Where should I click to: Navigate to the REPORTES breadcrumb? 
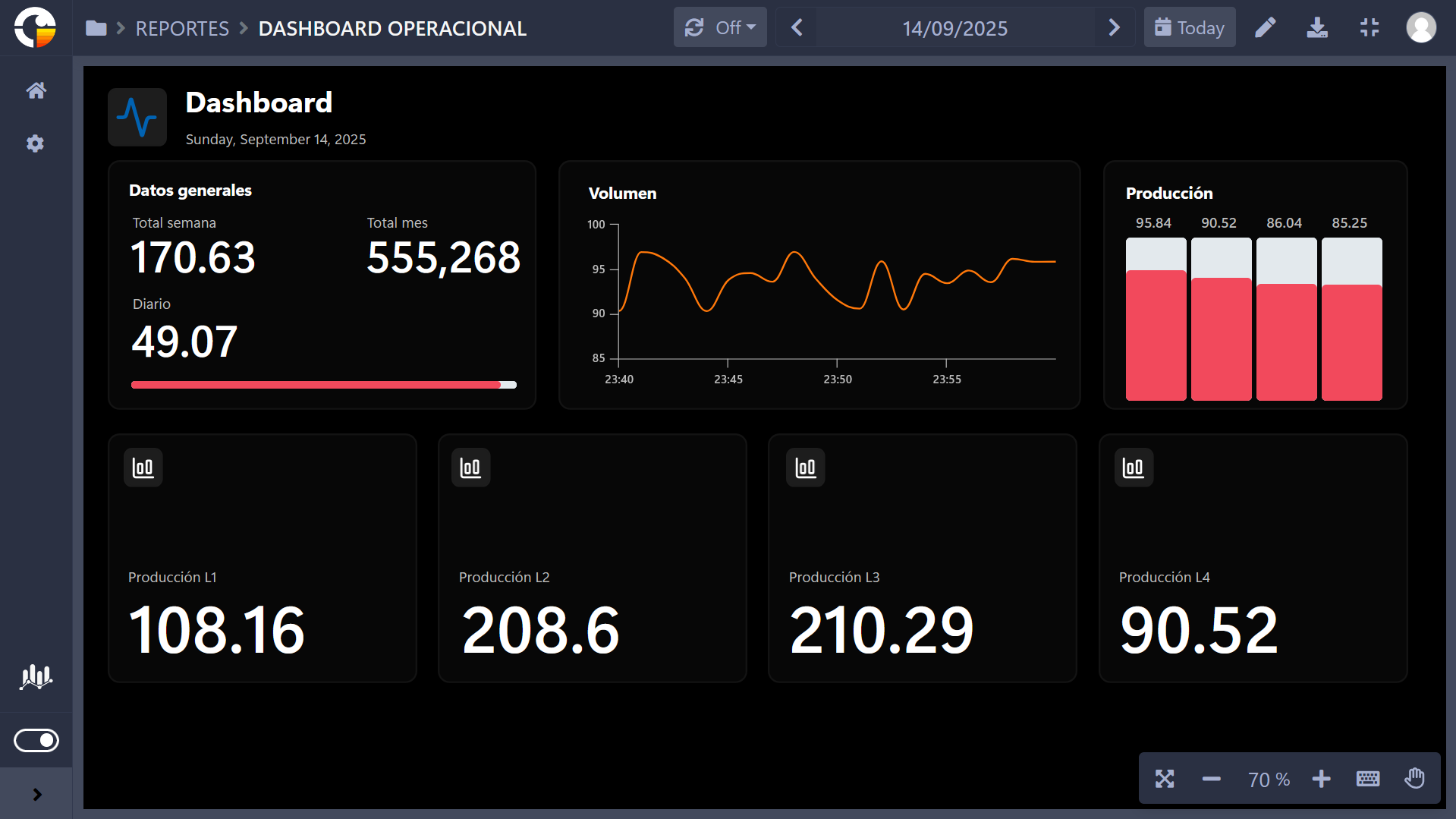pyautogui.click(x=182, y=29)
